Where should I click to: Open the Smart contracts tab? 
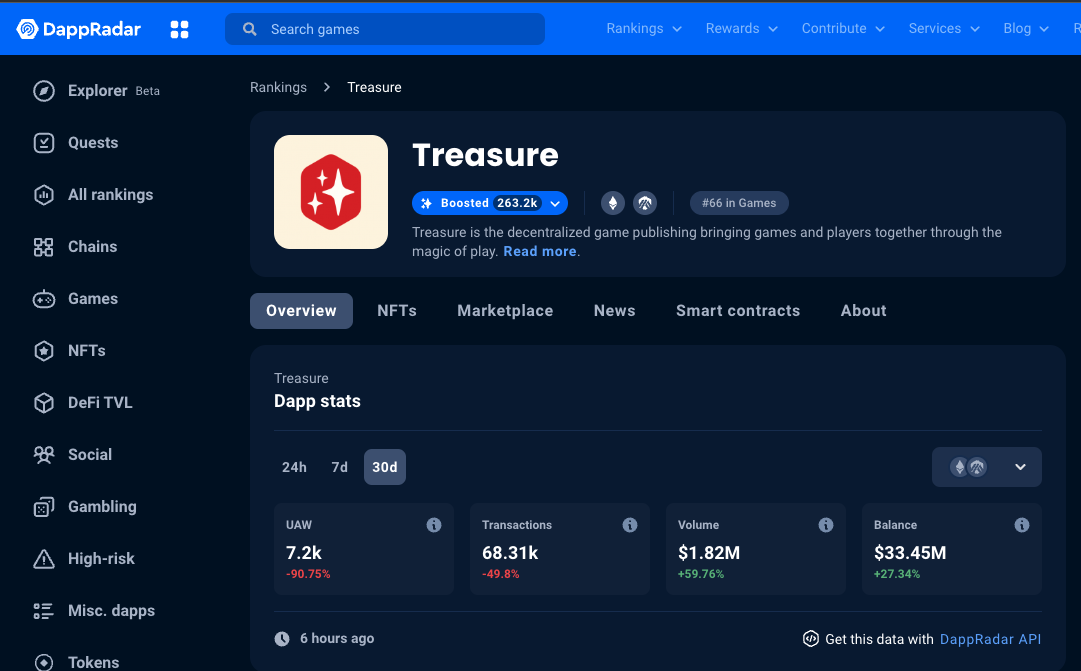[x=738, y=310]
